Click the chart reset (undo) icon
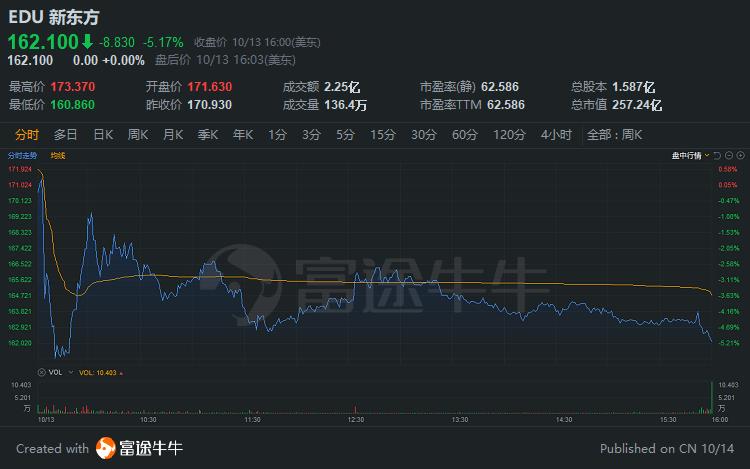The width and height of the screenshot is (750, 469). (x=717, y=156)
